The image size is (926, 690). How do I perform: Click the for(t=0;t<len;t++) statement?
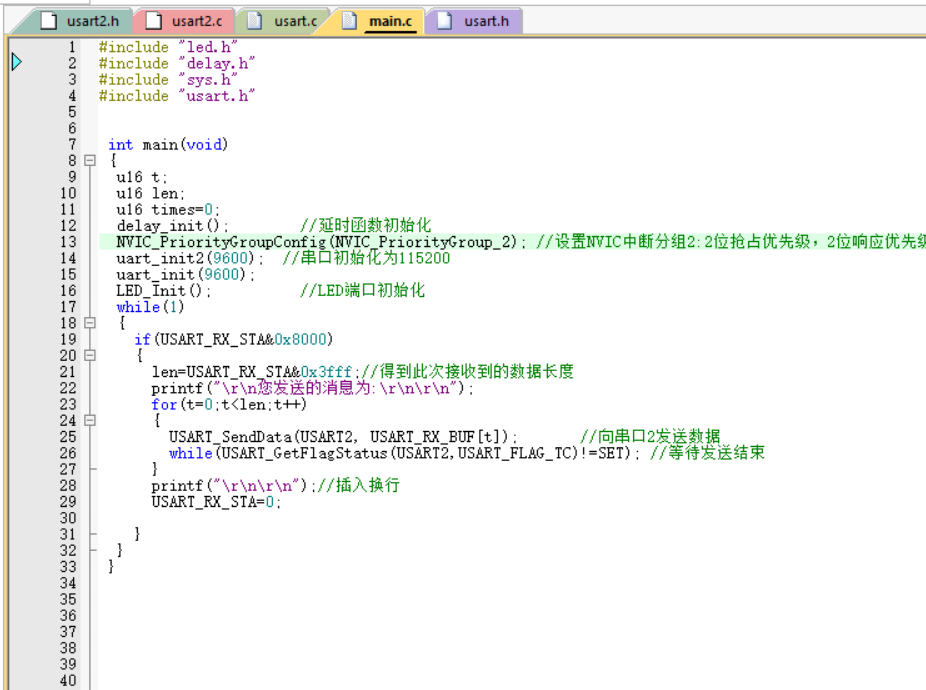coord(229,405)
